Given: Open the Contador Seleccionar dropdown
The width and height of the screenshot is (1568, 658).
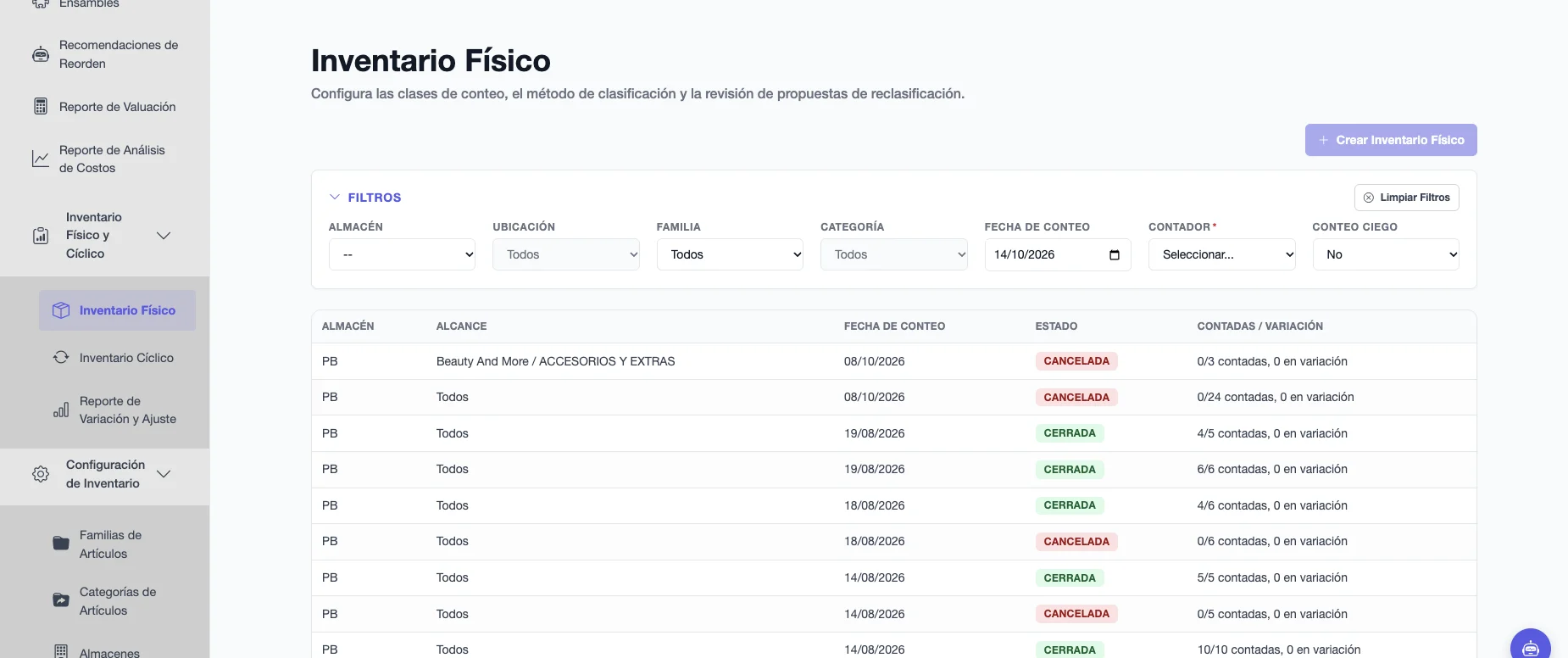Looking at the screenshot, I should point(1222,254).
